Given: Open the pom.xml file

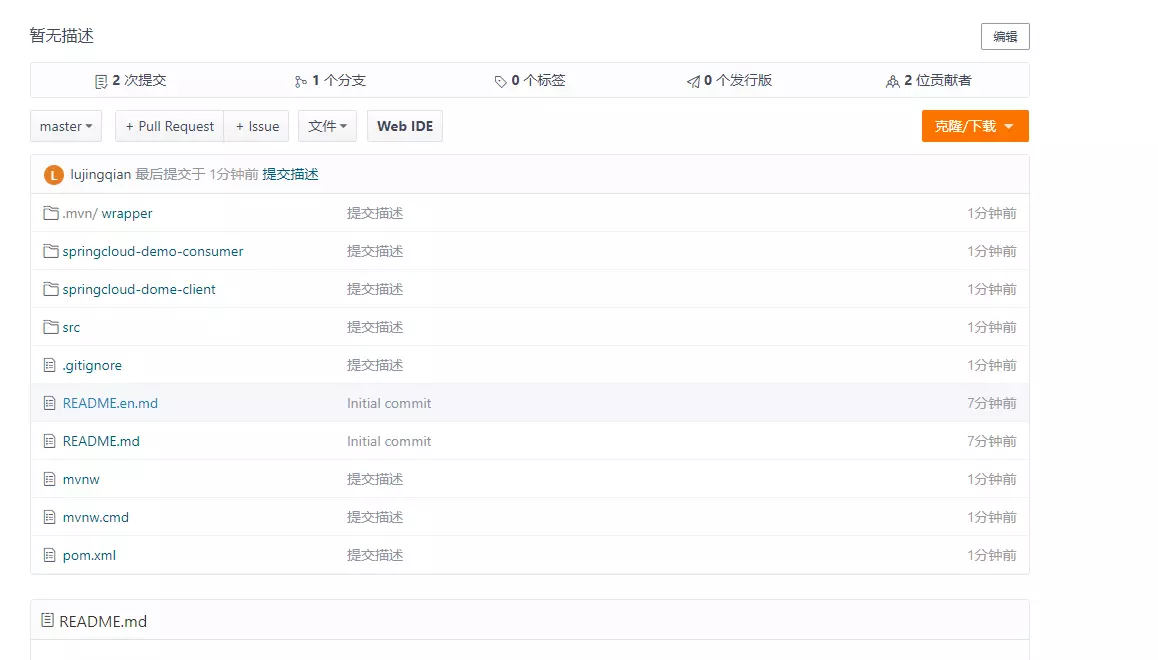Looking at the screenshot, I should click(x=89, y=555).
